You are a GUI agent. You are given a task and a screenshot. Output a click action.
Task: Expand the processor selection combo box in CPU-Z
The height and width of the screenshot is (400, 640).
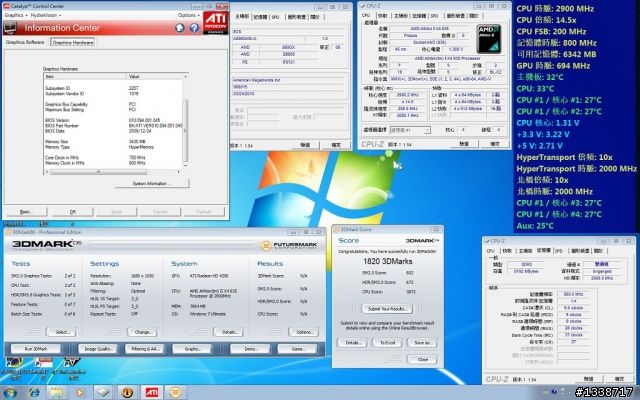point(410,130)
